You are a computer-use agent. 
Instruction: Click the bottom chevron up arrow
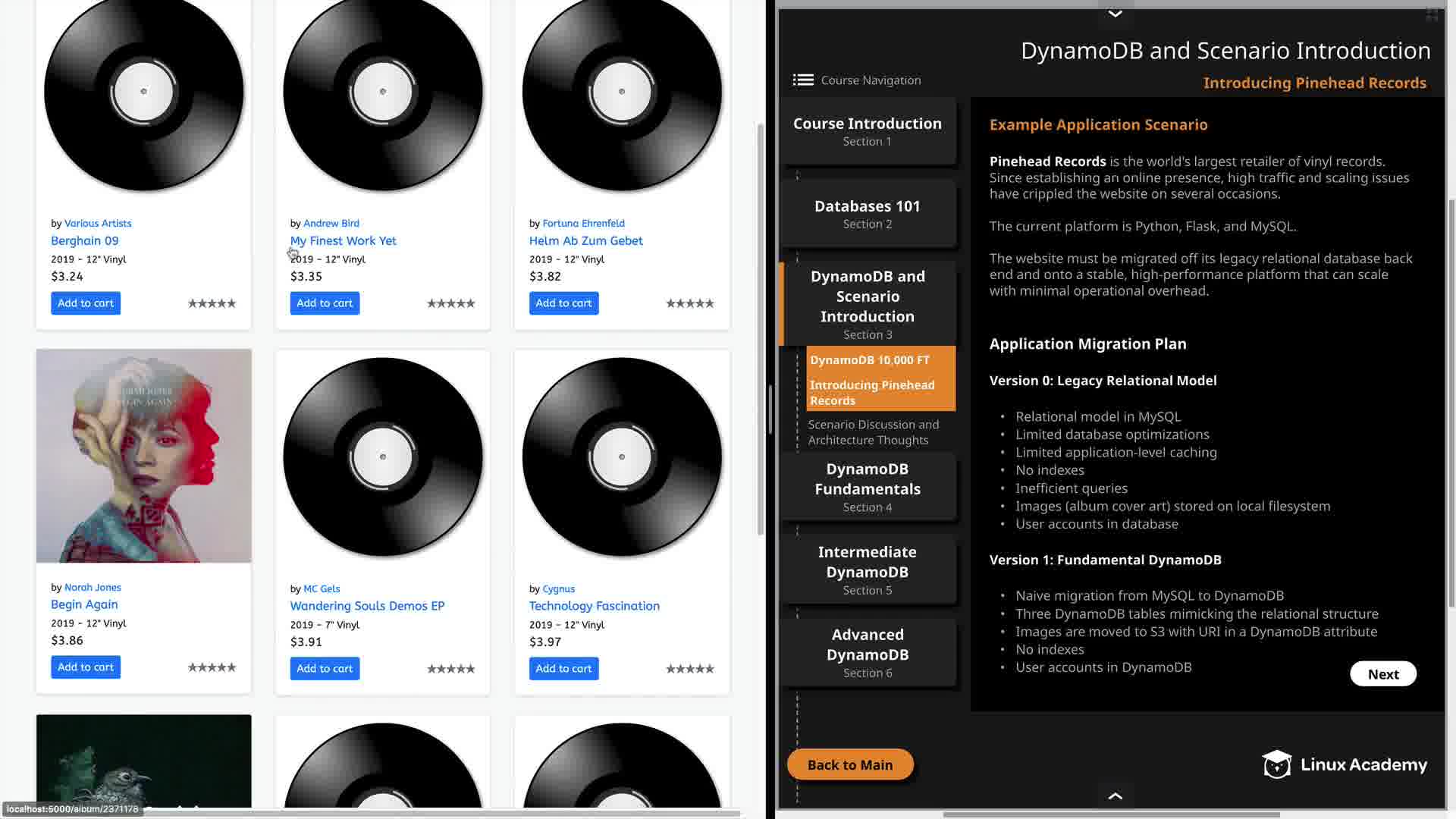[1115, 795]
